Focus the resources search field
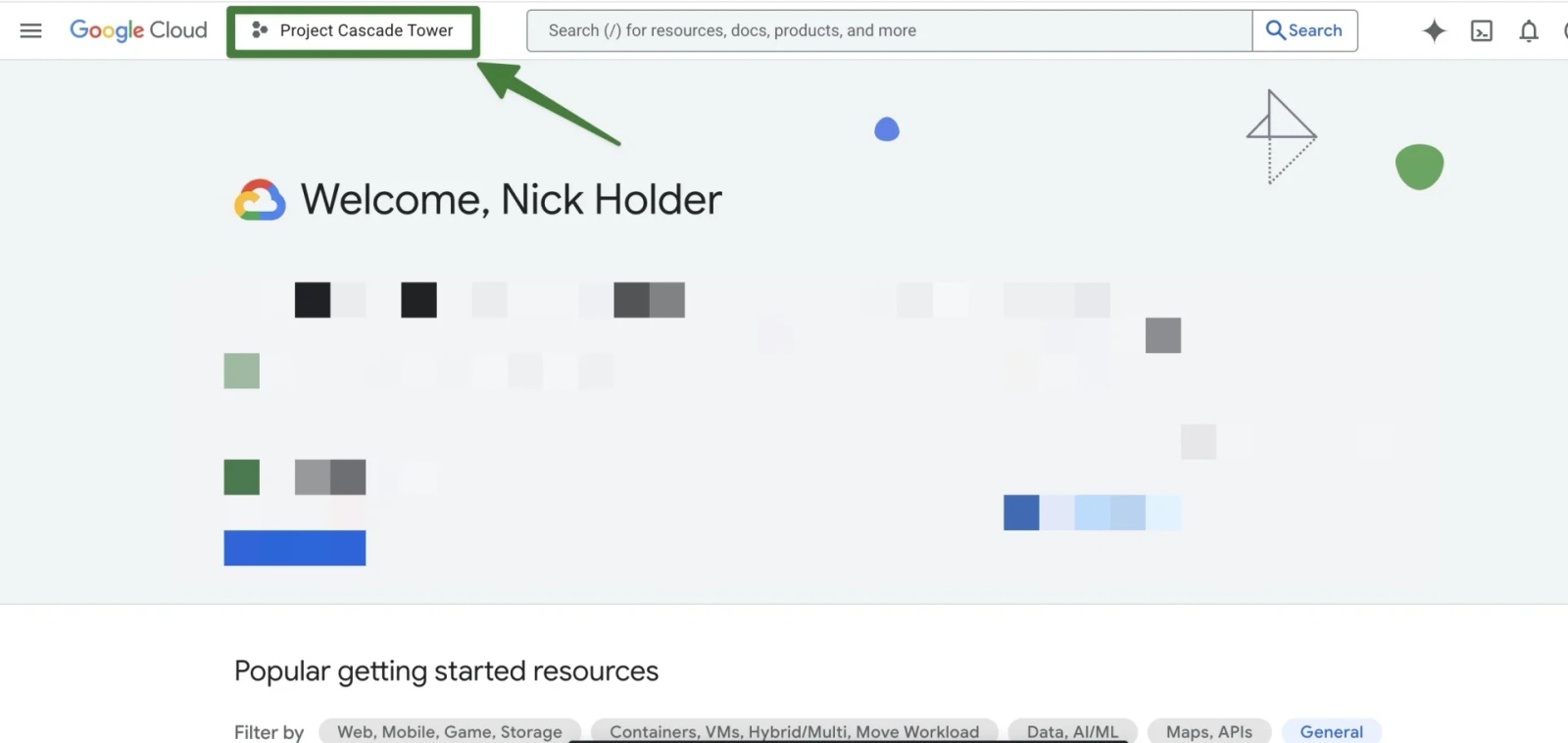 coord(890,30)
